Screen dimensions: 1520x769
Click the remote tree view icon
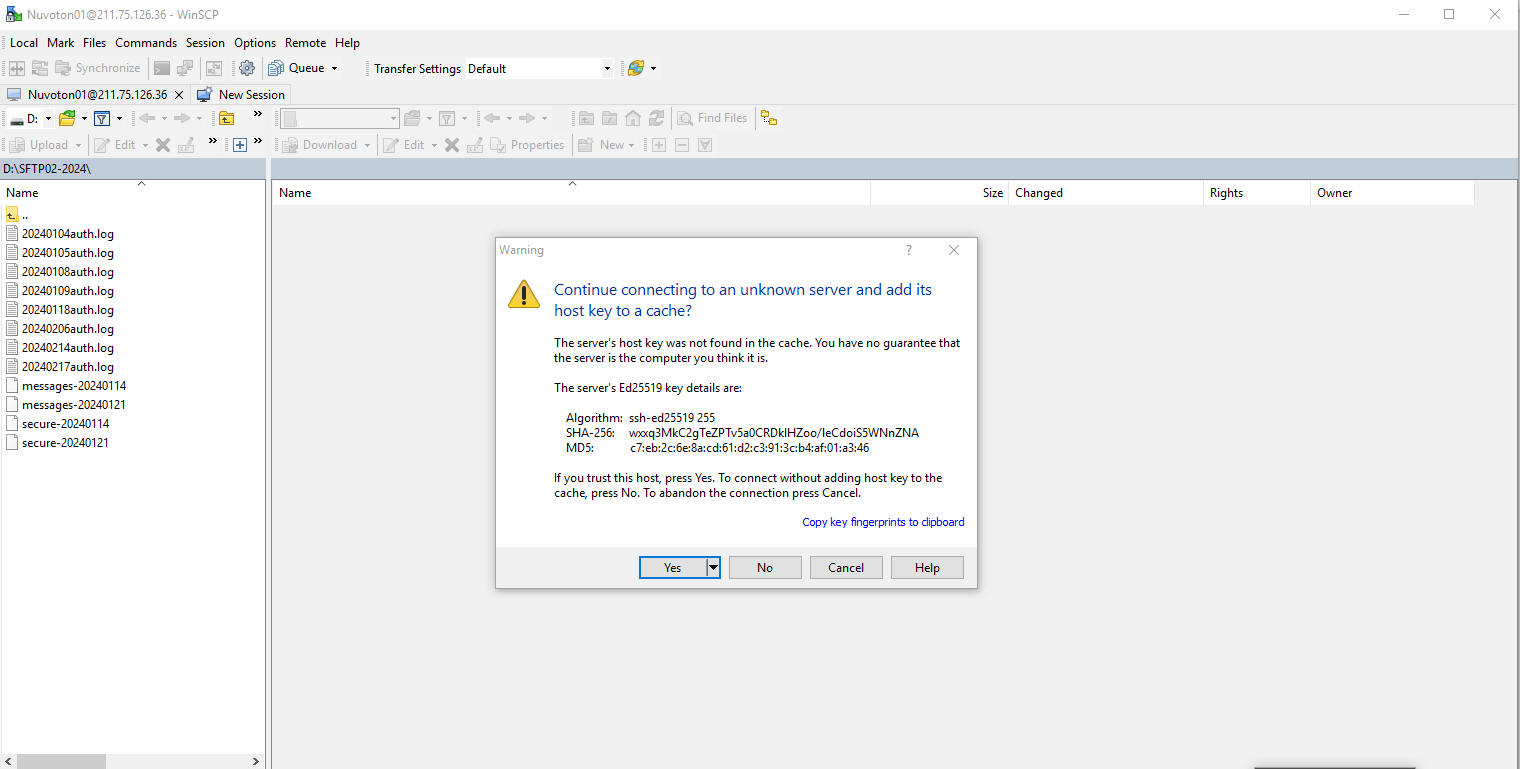point(768,118)
